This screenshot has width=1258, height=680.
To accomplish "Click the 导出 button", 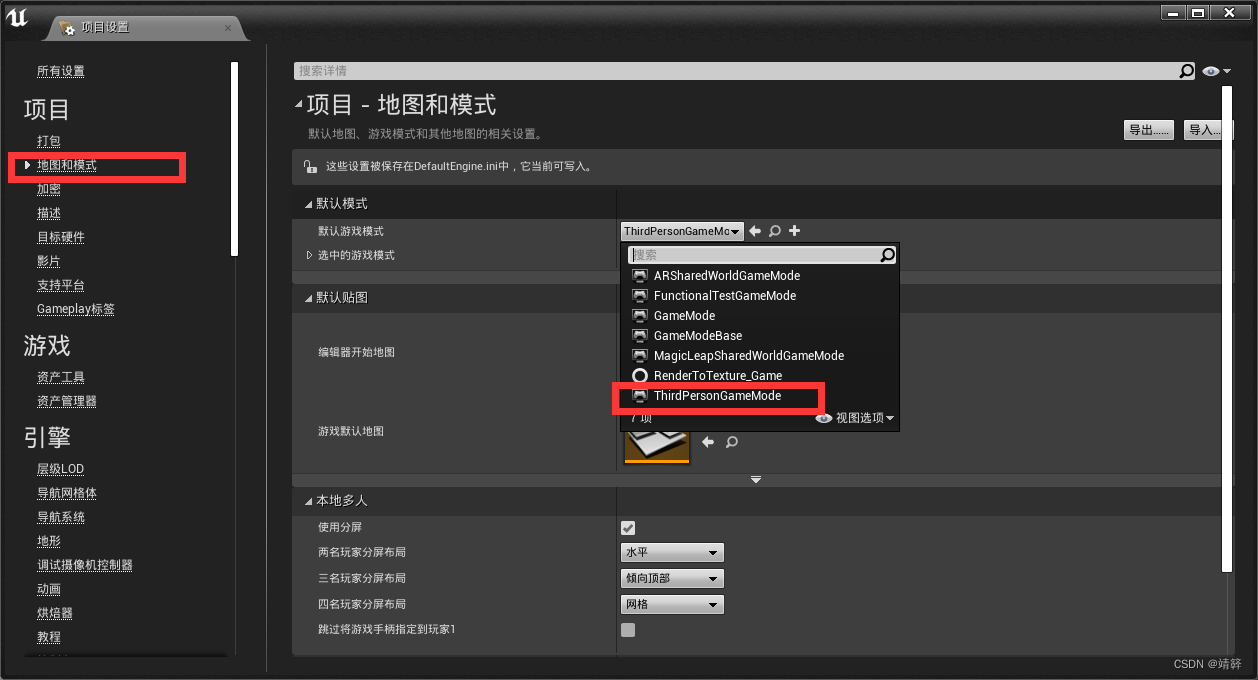I will click(x=1148, y=130).
